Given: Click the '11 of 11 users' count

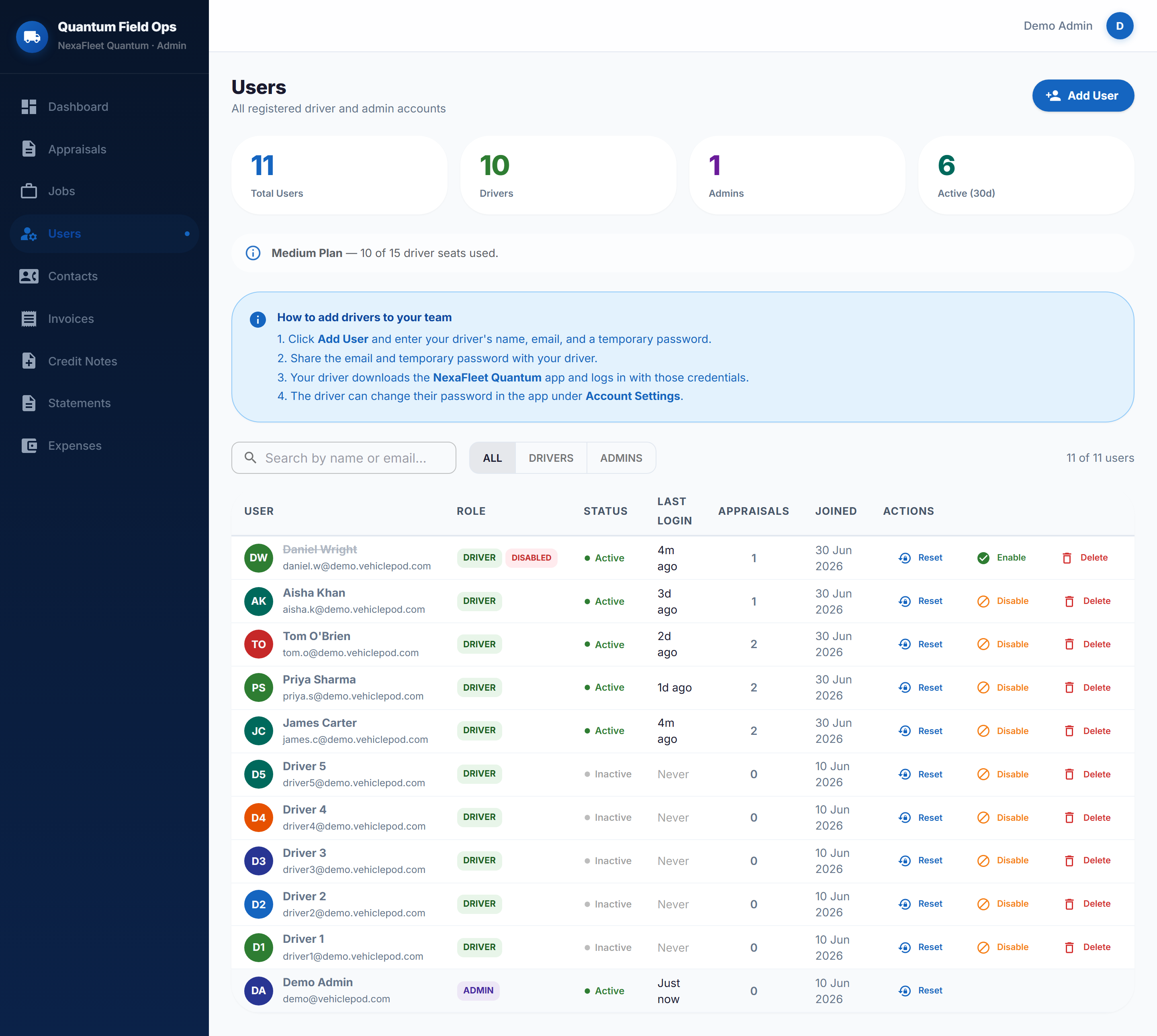Looking at the screenshot, I should click(x=1100, y=458).
